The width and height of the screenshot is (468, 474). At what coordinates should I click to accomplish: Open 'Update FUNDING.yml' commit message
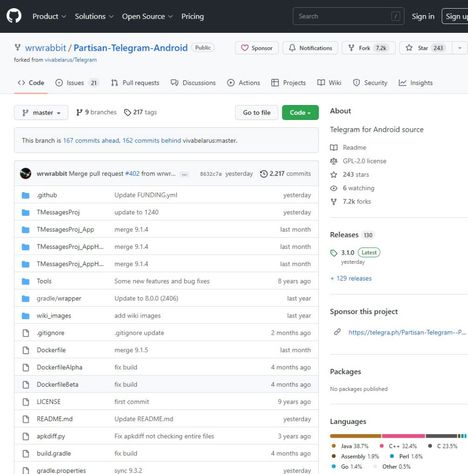pyautogui.click(x=146, y=195)
